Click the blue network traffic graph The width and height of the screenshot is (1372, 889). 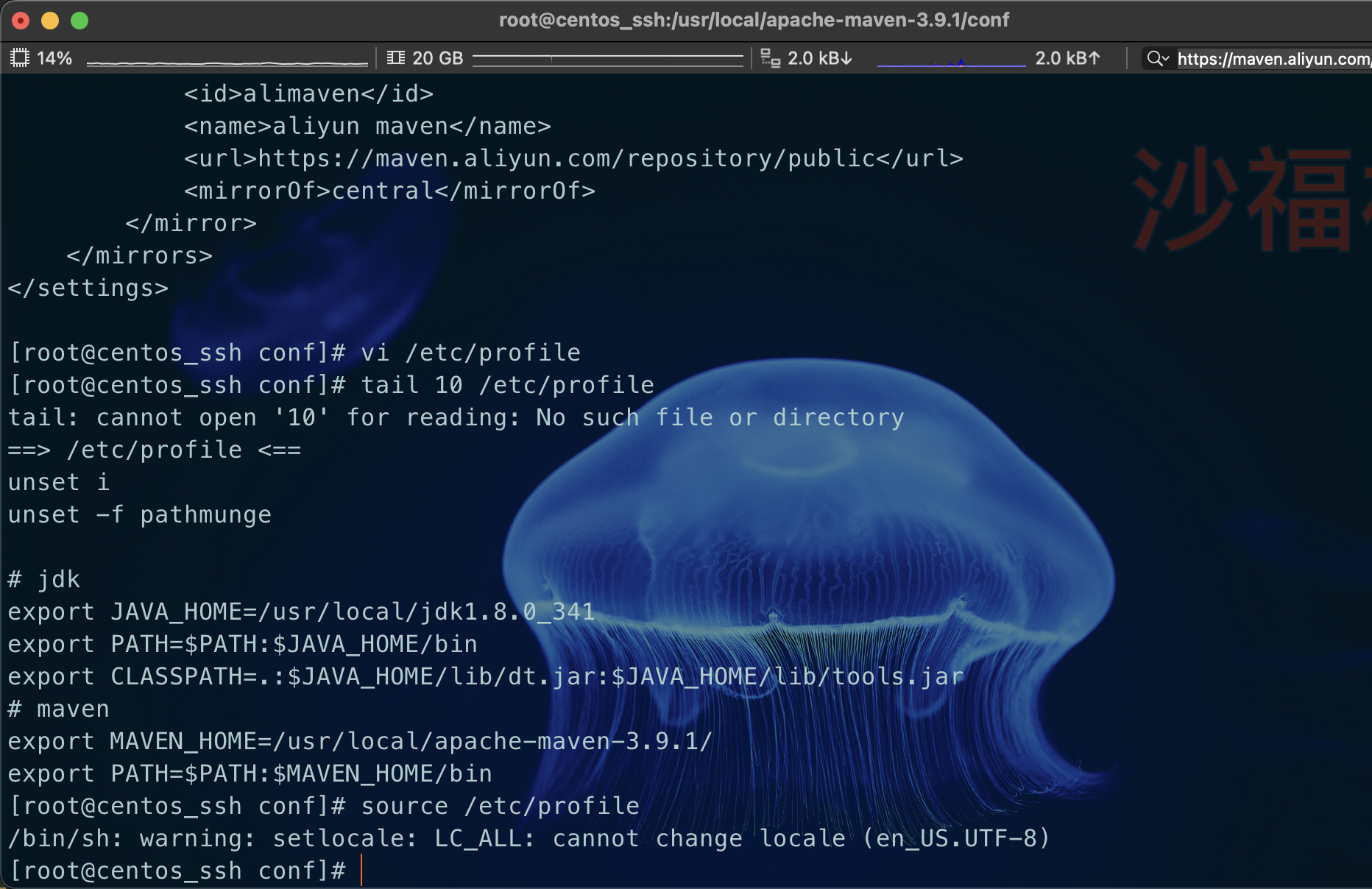pyautogui.click(x=951, y=64)
